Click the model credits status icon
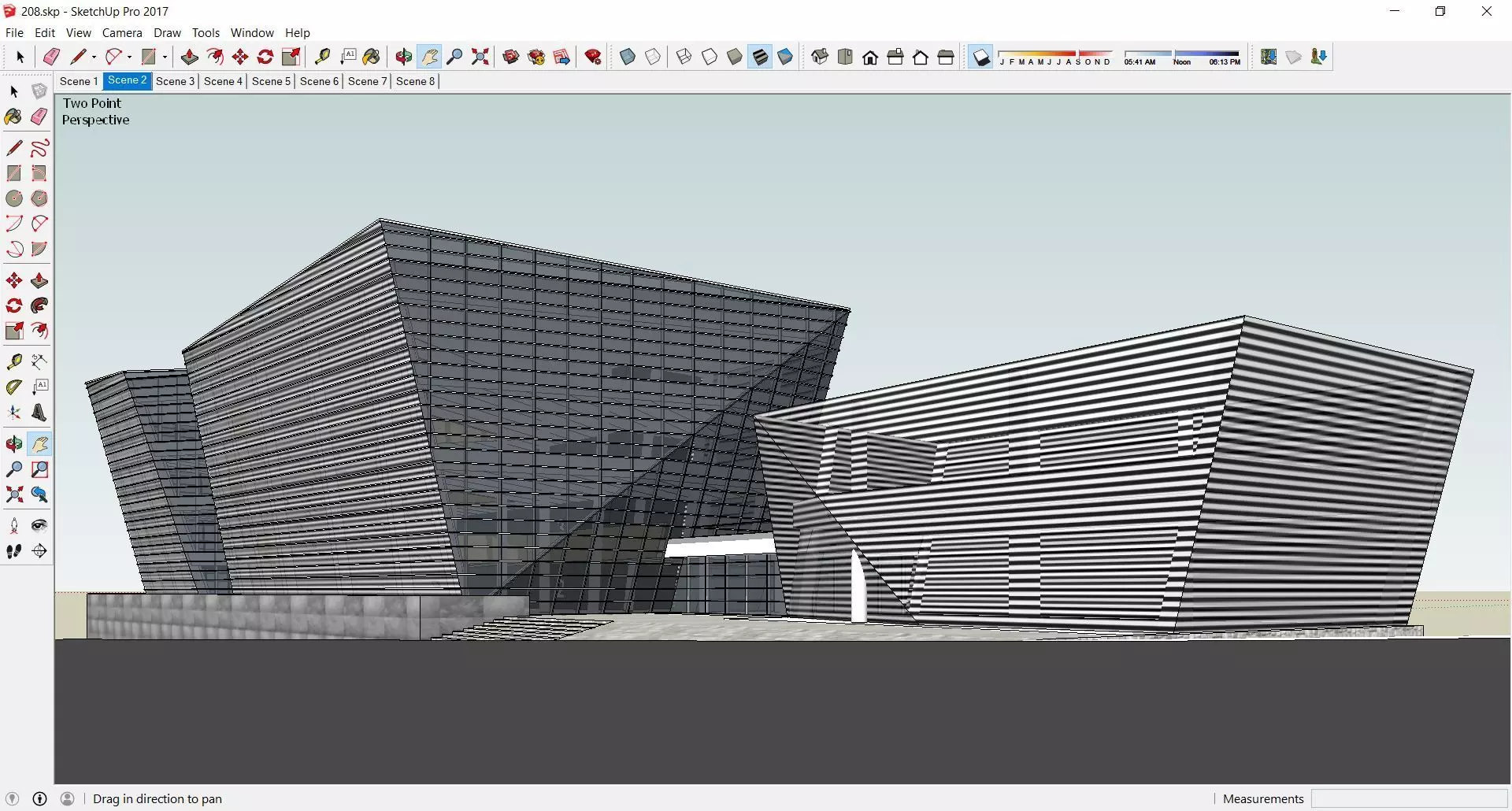The width and height of the screenshot is (1512, 811). click(40, 798)
